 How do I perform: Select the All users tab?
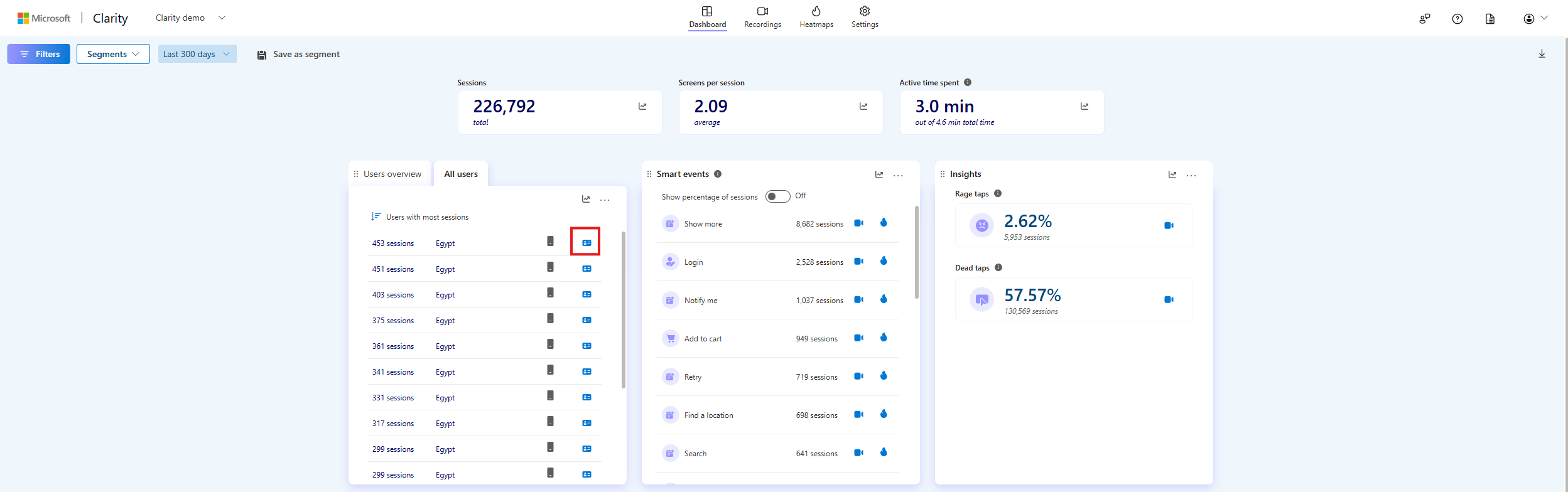pyautogui.click(x=461, y=174)
